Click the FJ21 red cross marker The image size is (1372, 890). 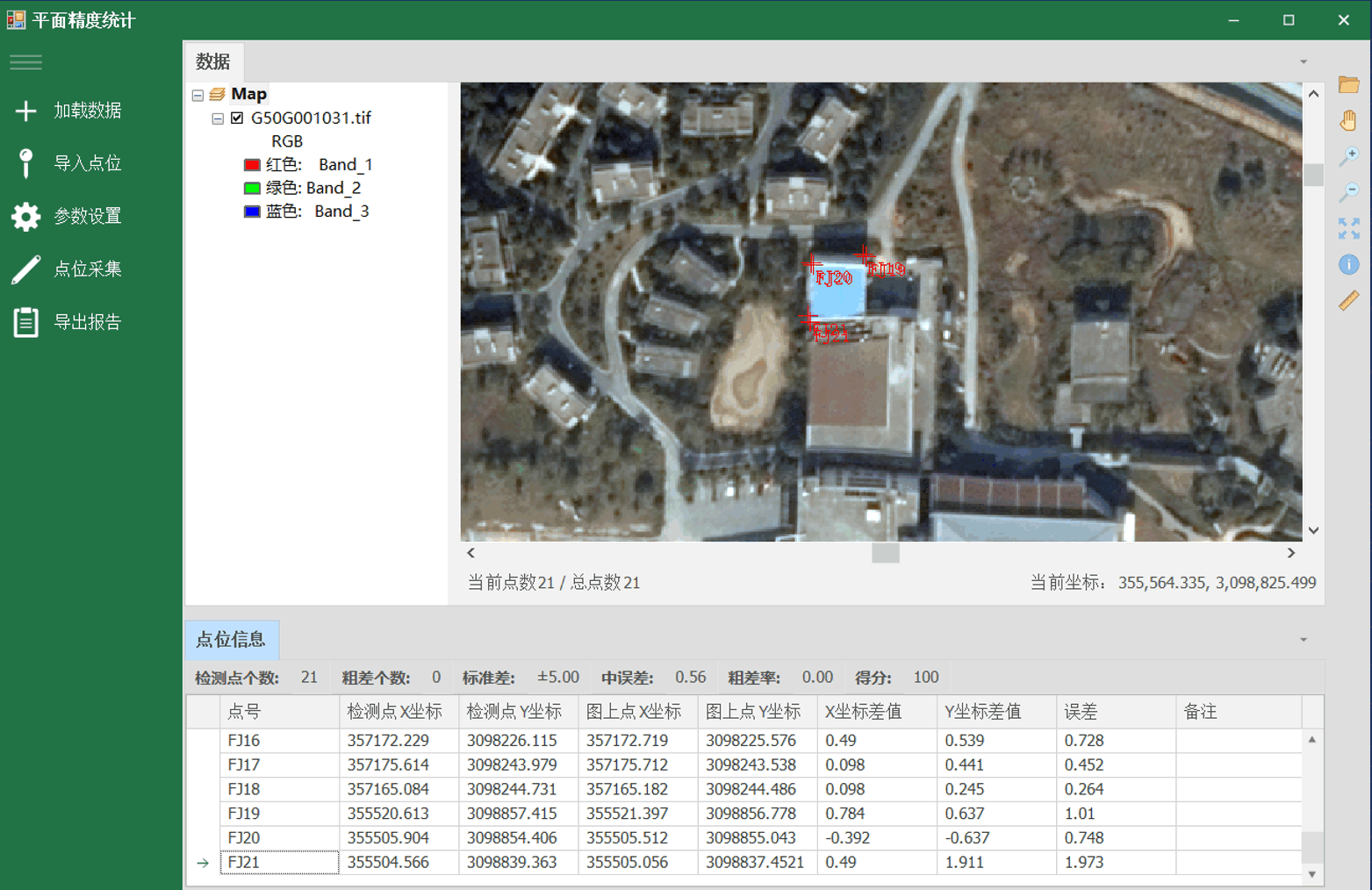click(808, 319)
